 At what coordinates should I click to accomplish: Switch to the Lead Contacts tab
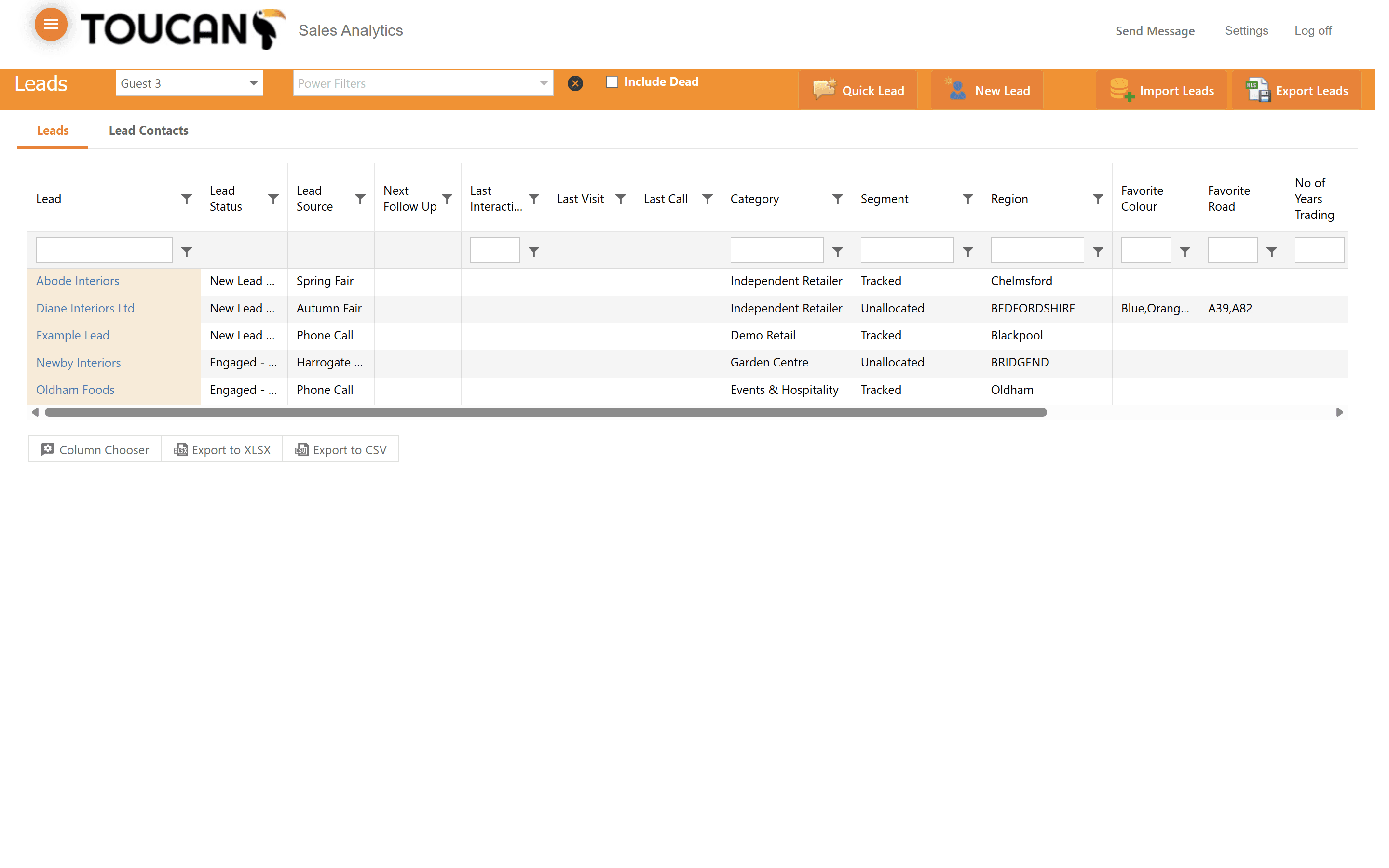(x=149, y=130)
